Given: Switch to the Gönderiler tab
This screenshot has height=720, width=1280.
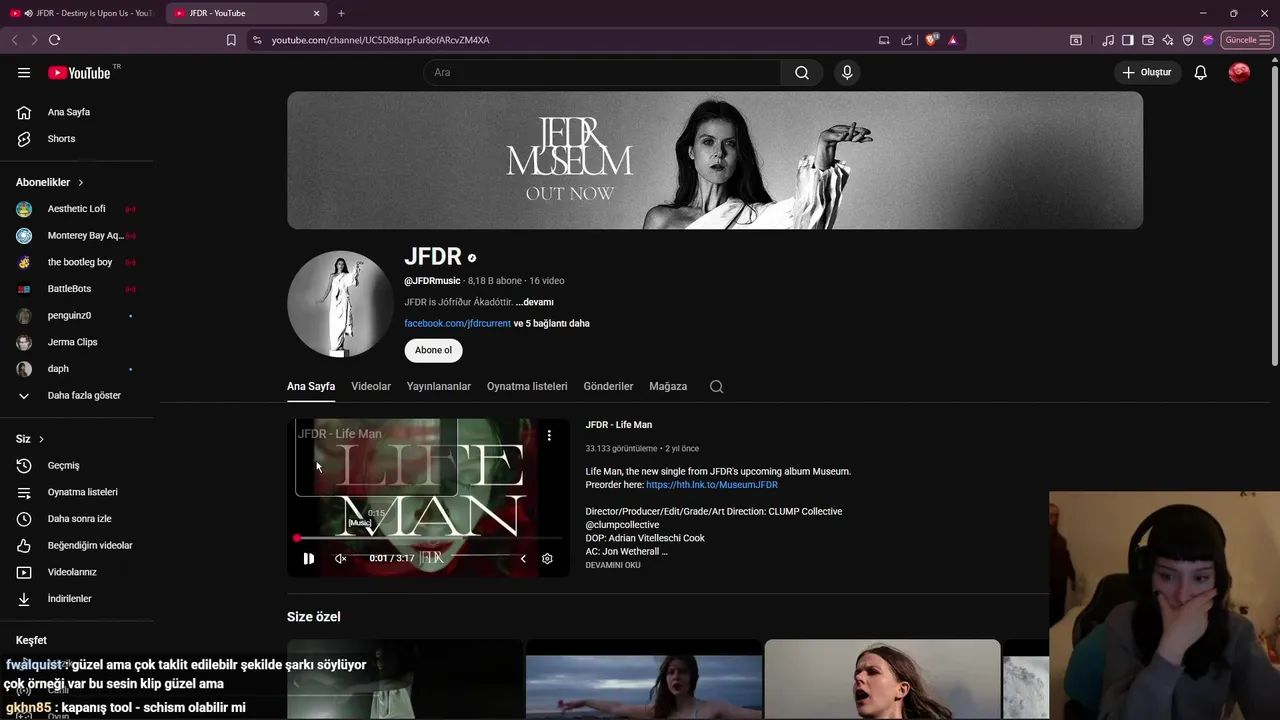Looking at the screenshot, I should pos(609,386).
